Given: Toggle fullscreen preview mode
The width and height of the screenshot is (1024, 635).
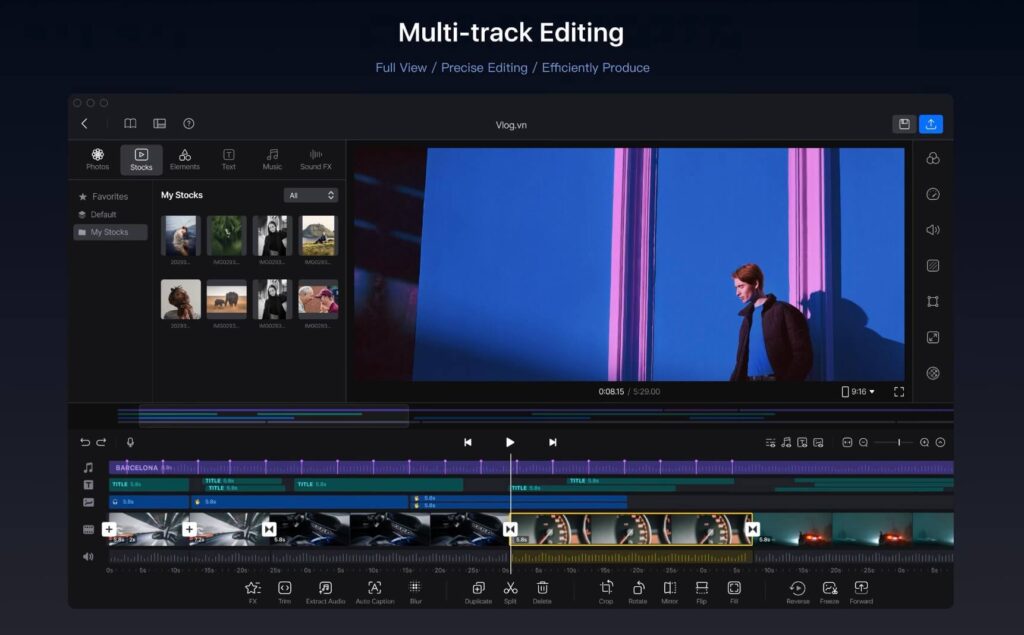Looking at the screenshot, I should click(x=898, y=392).
